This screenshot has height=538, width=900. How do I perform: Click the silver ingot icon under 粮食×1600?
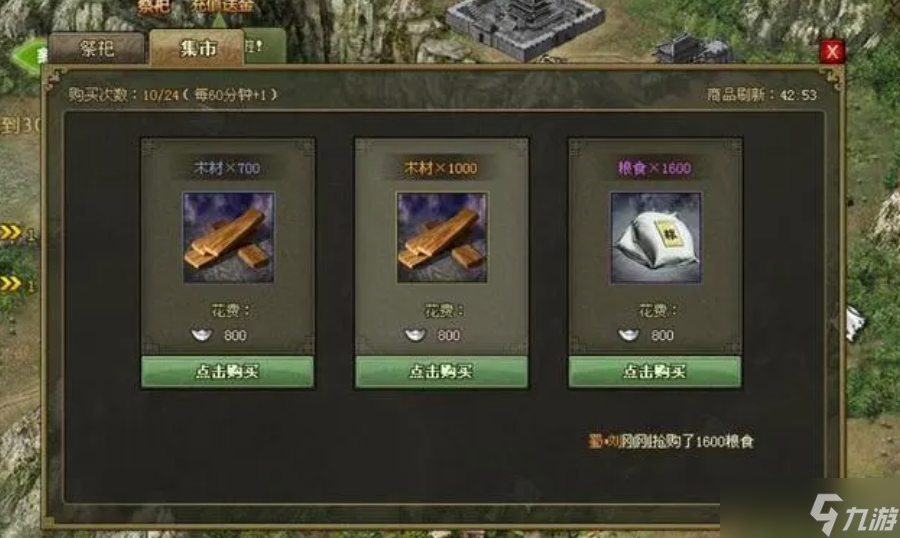tap(629, 335)
